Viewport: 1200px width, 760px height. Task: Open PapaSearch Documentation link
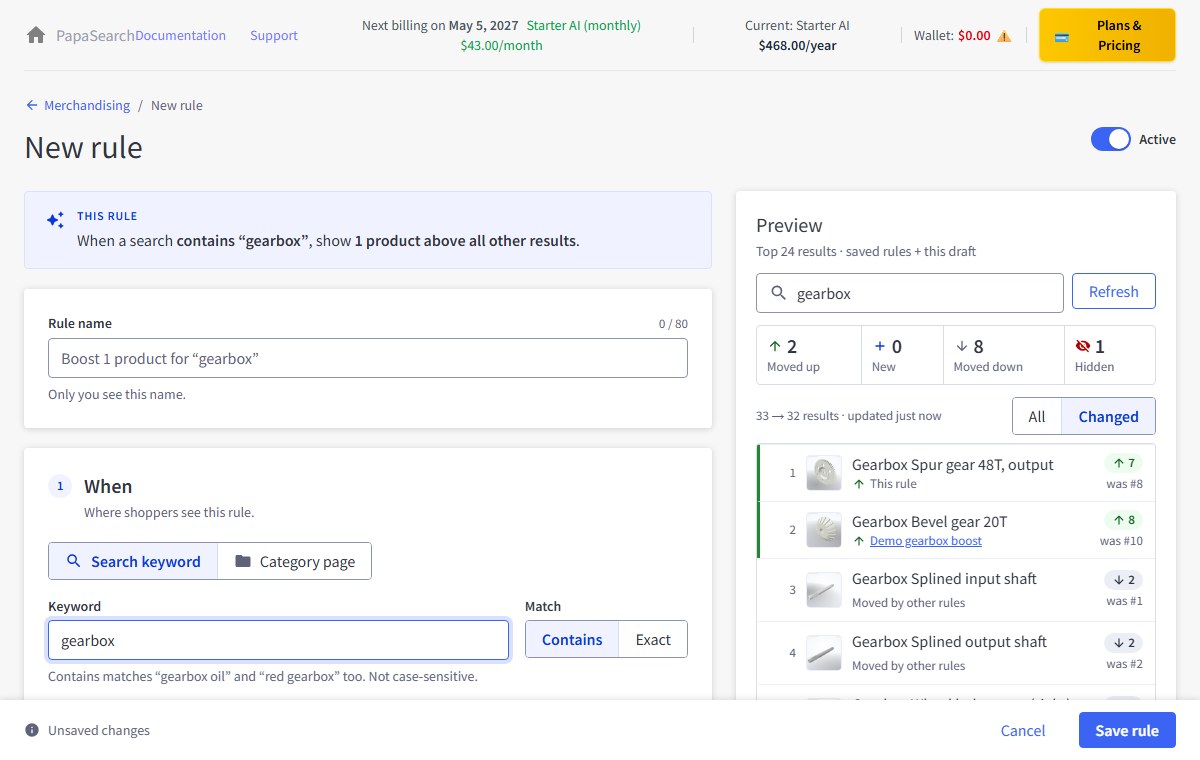180,35
